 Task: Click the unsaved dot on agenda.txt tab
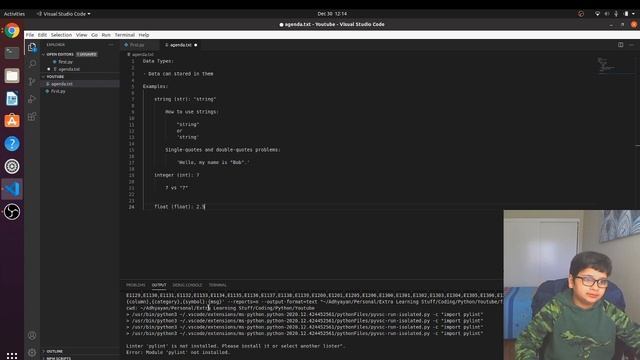(196, 45)
